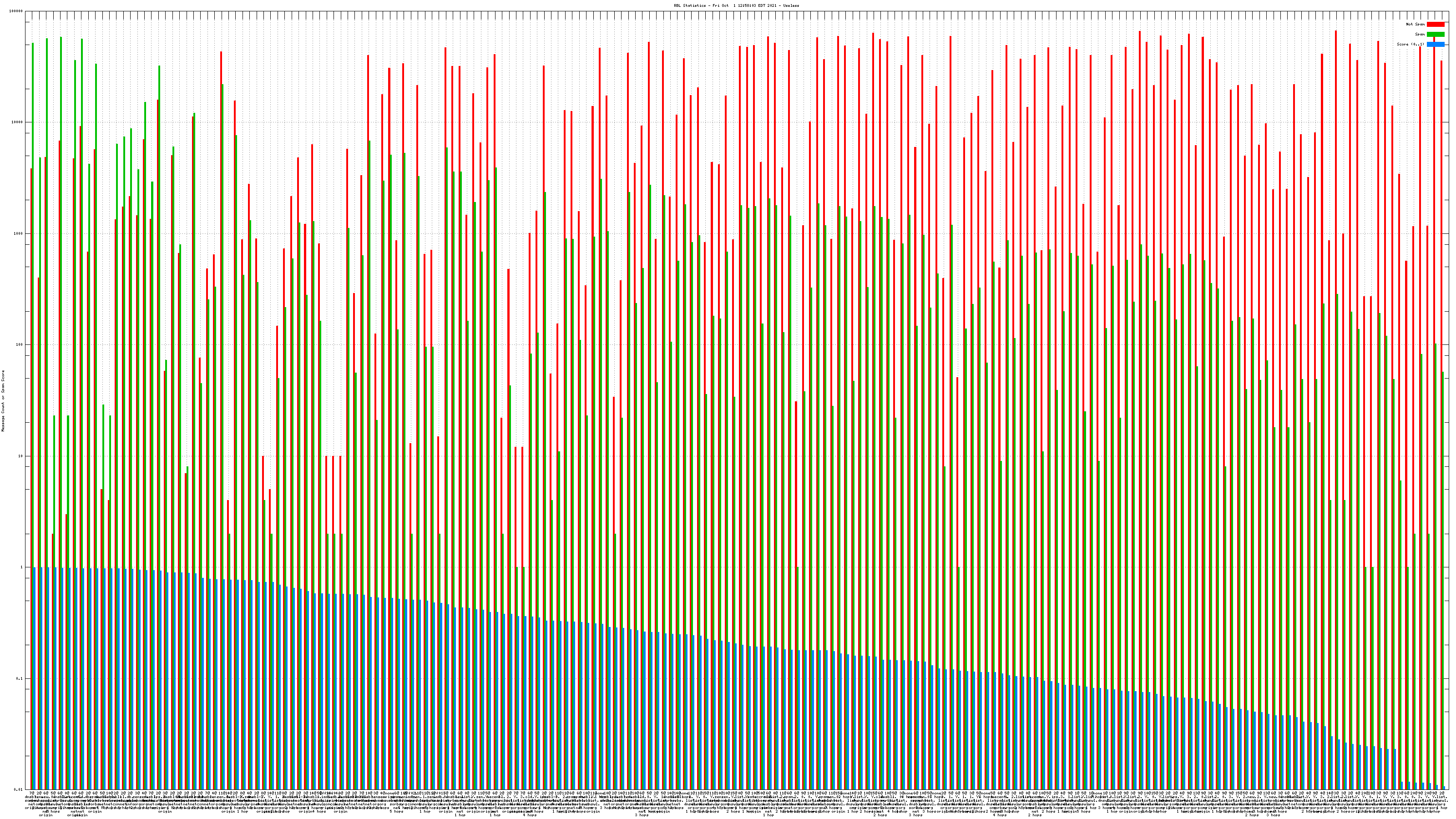Select the 'Spam' legend text label

(x=1420, y=35)
